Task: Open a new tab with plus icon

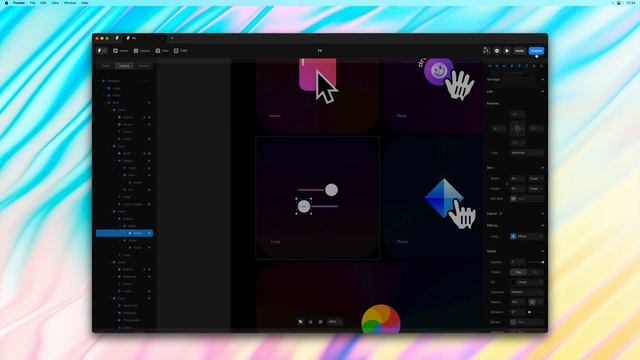Action: (x=172, y=38)
